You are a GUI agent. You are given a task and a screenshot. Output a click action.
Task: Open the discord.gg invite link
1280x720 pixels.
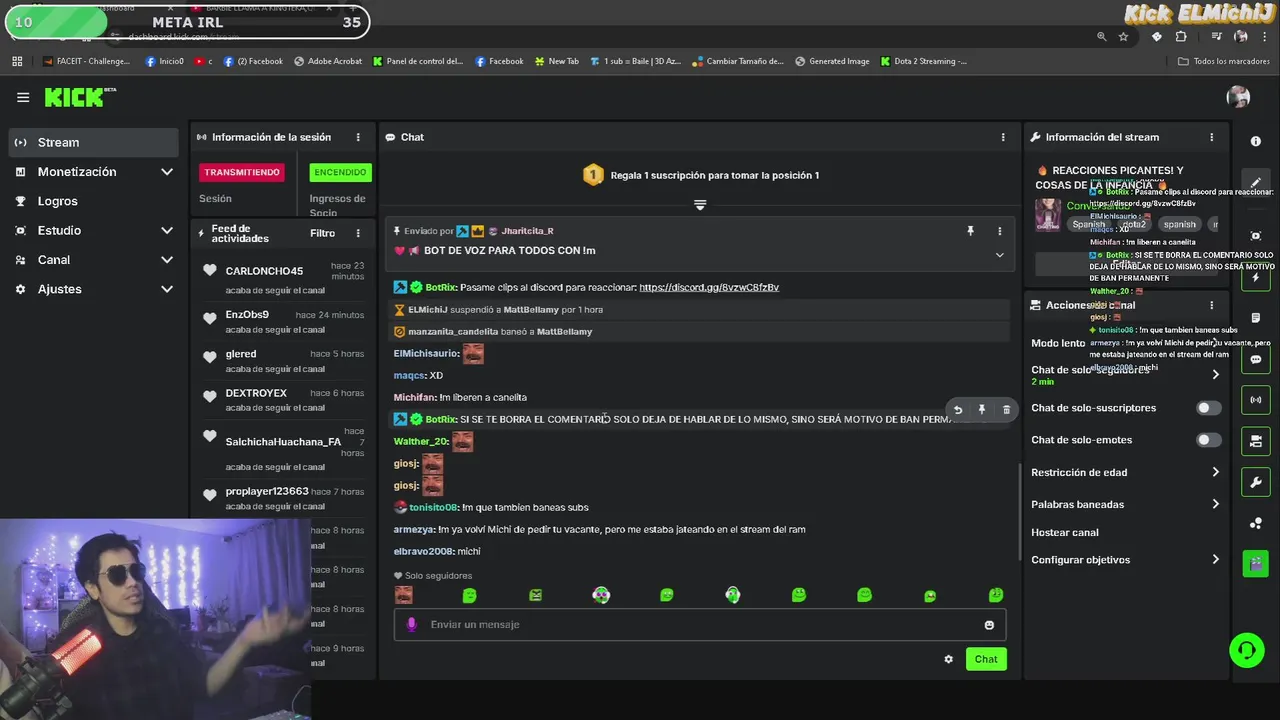[709, 287]
